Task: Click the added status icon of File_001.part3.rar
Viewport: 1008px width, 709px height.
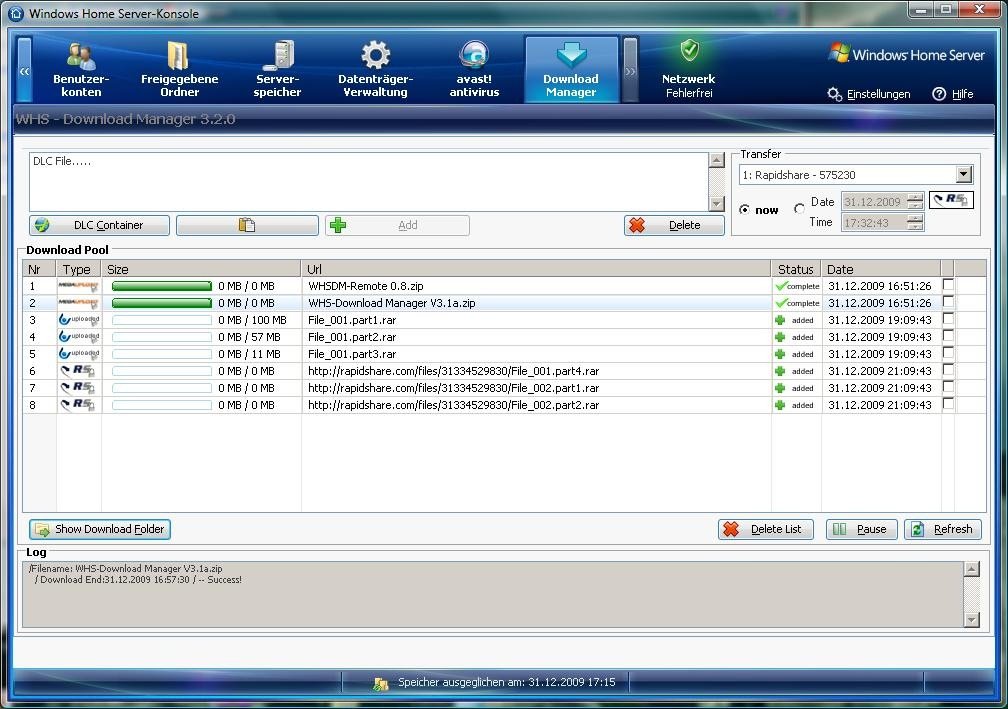Action: tap(780, 354)
